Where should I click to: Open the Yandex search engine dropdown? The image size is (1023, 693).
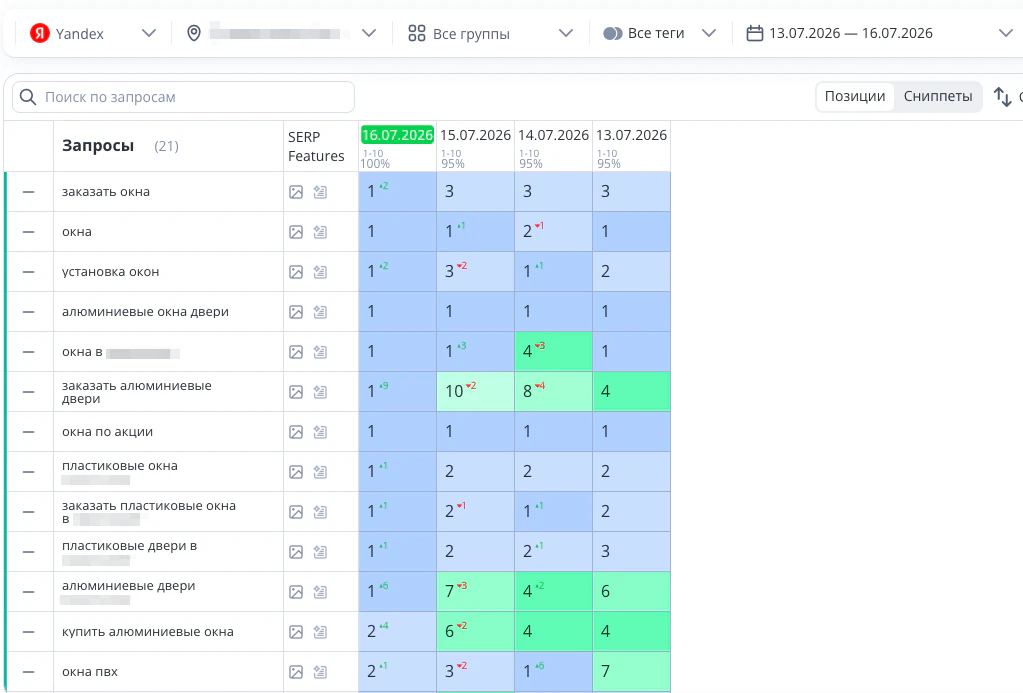tap(93, 33)
